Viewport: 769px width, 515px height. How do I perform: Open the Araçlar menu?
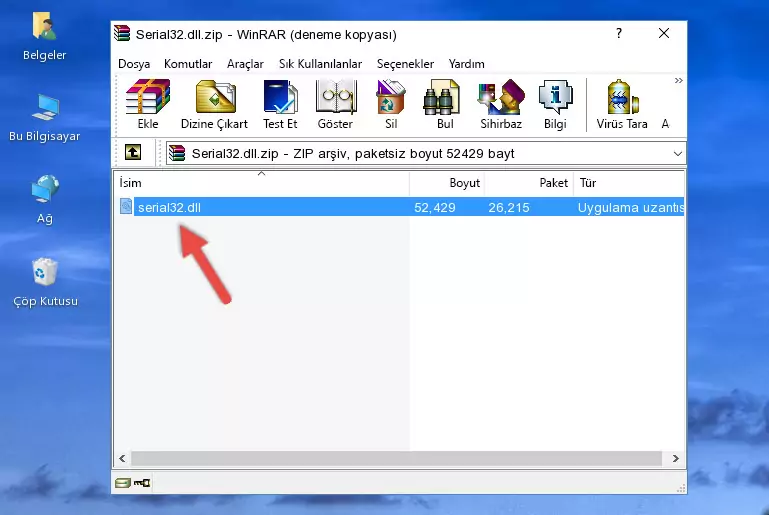pyautogui.click(x=245, y=64)
